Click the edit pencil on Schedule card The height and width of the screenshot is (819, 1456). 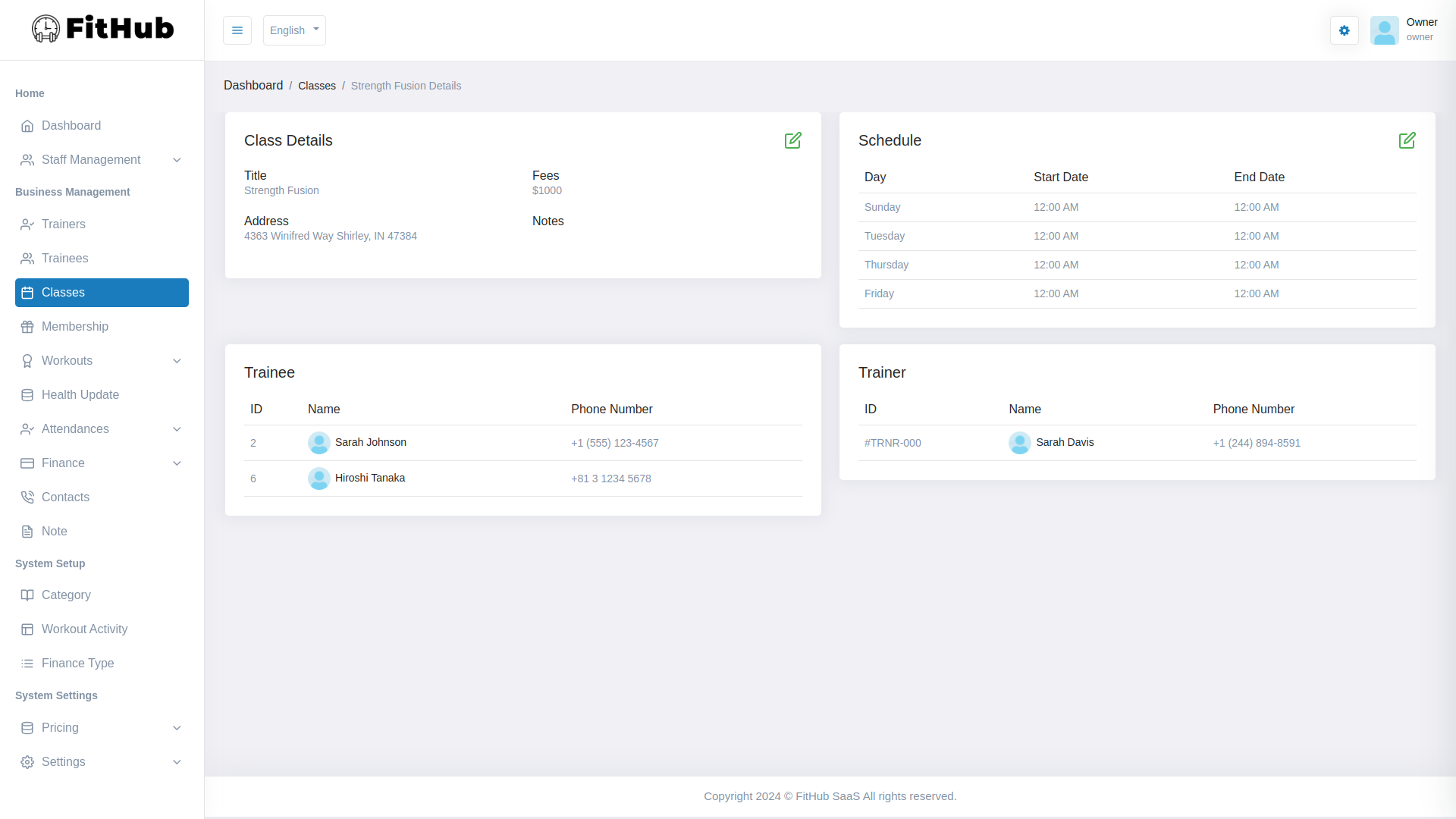pos(1407,140)
